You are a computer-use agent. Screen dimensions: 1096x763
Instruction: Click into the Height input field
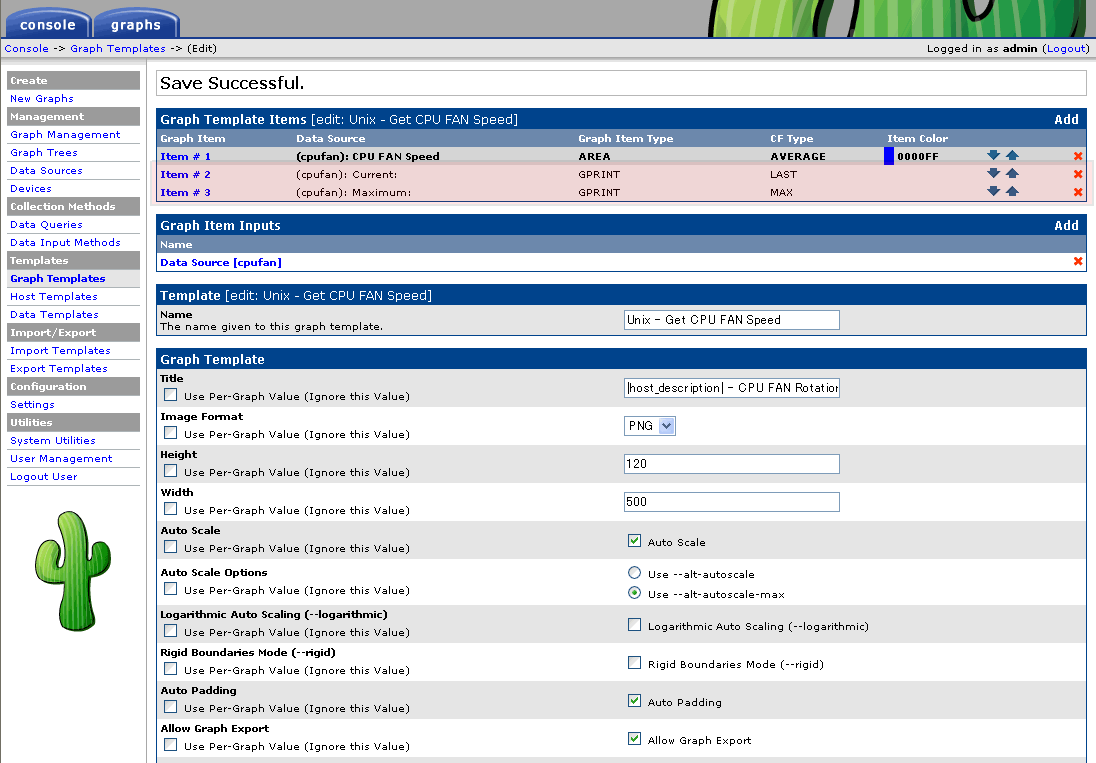pyautogui.click(x=731, y=464)
